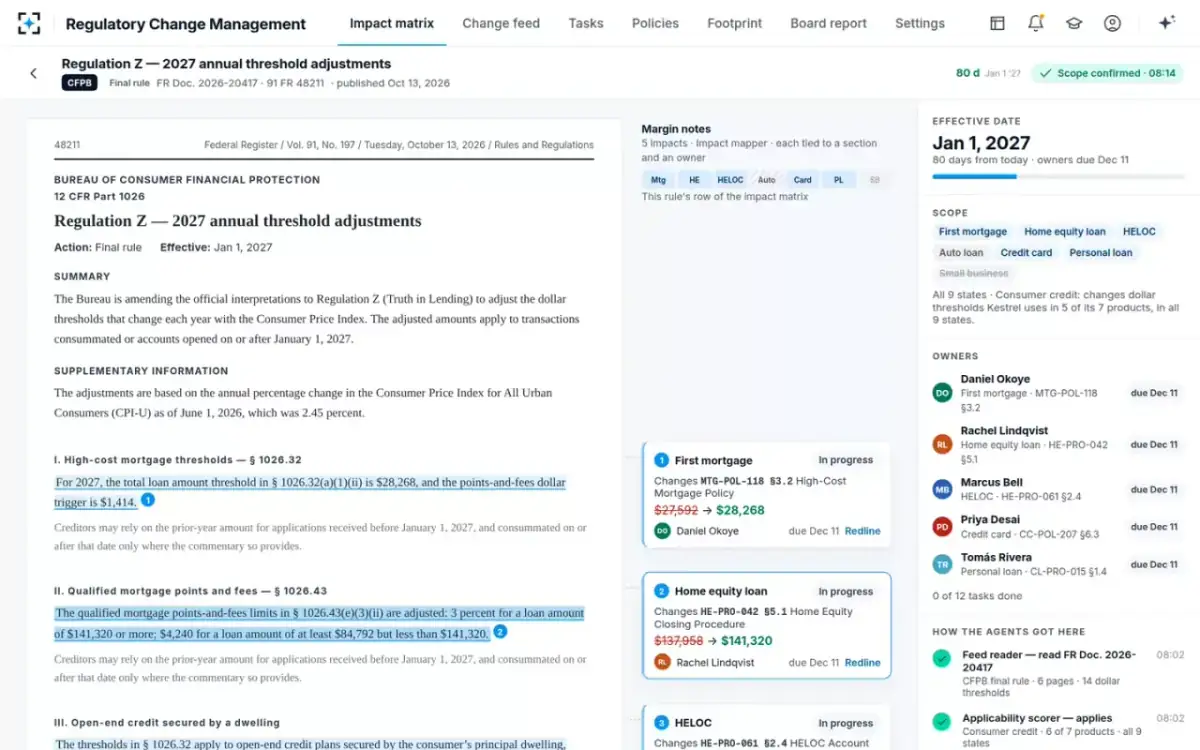Screen dimensions: 1200x750
Task: Click numbered badge 3 on HELOC card
Action: 661,723
